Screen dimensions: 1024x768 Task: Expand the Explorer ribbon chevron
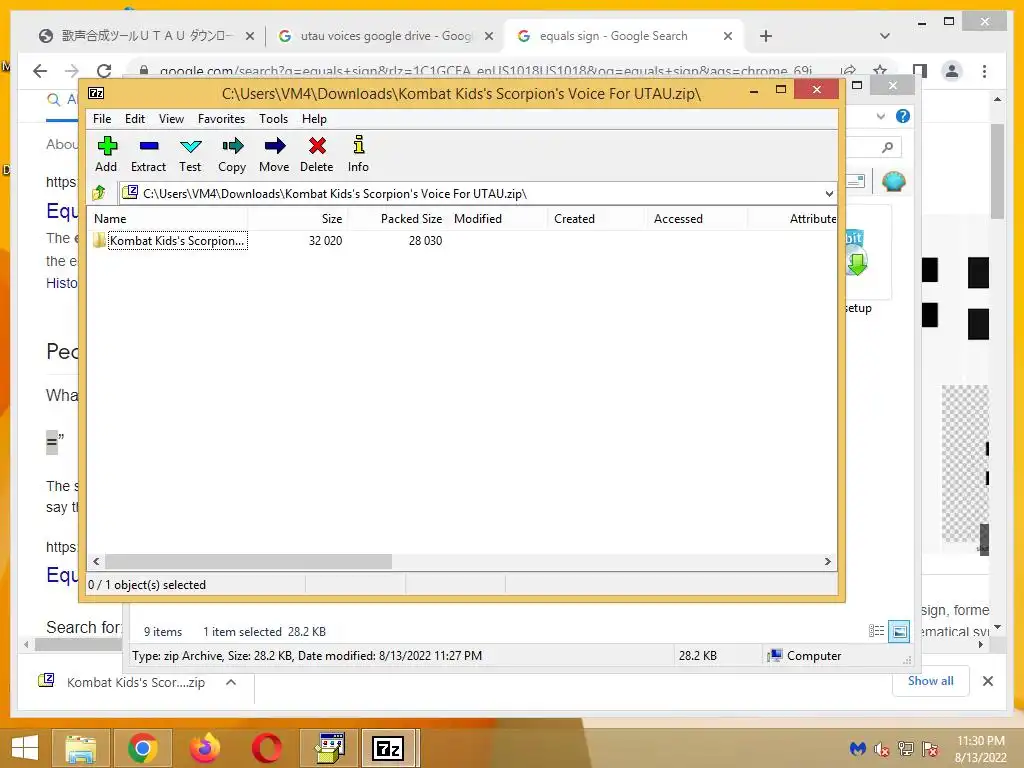[x=880, y=116]
